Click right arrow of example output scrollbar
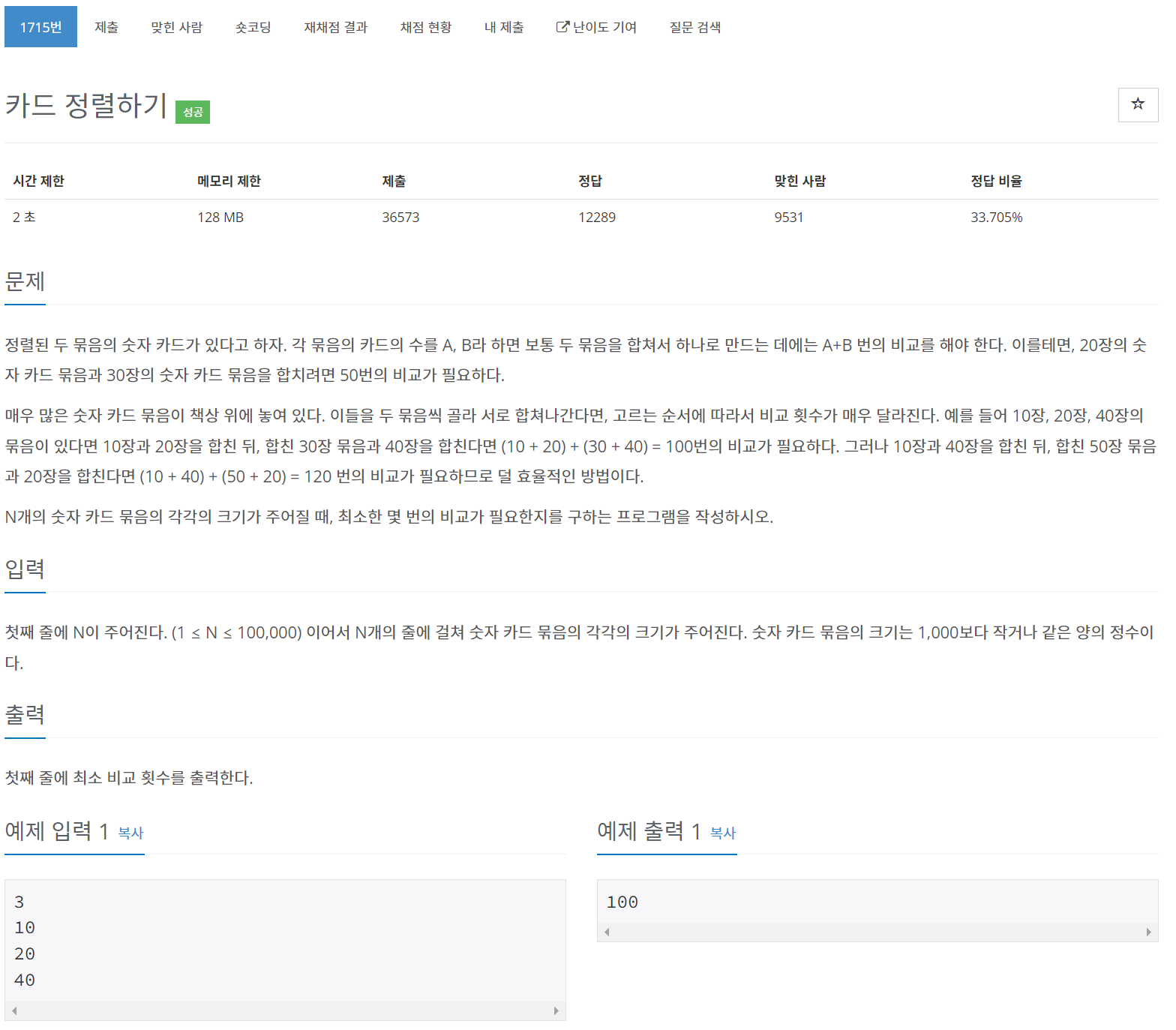This screenshot has width=1176, height=1030. coord(1148,932)
